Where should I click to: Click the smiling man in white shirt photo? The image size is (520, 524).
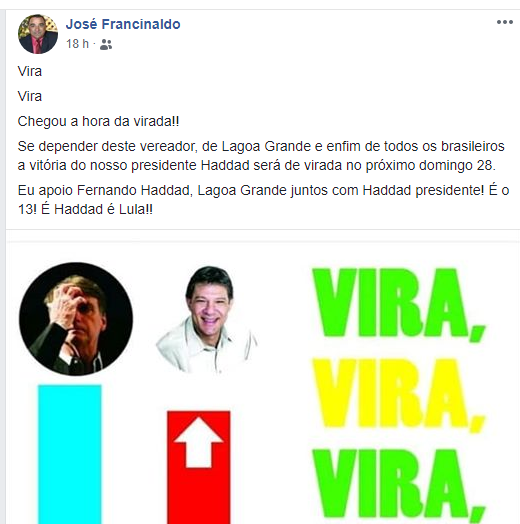coord(206,319)
